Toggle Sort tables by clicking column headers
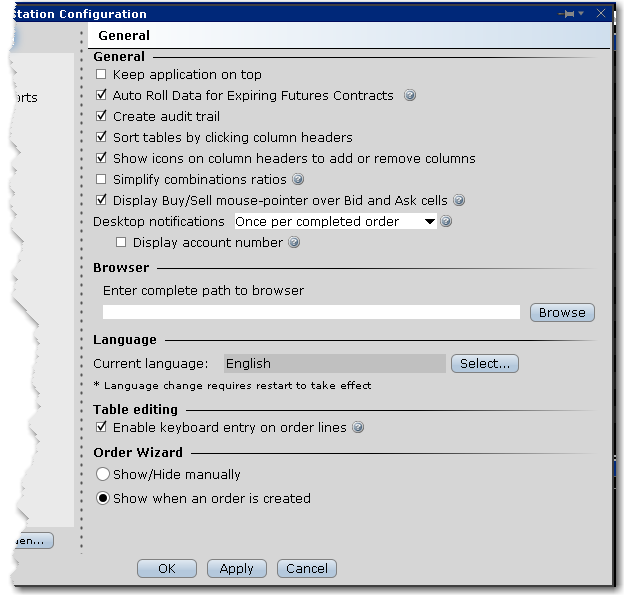The width and height of the screenshot is (624, 595). pos(101,138)
